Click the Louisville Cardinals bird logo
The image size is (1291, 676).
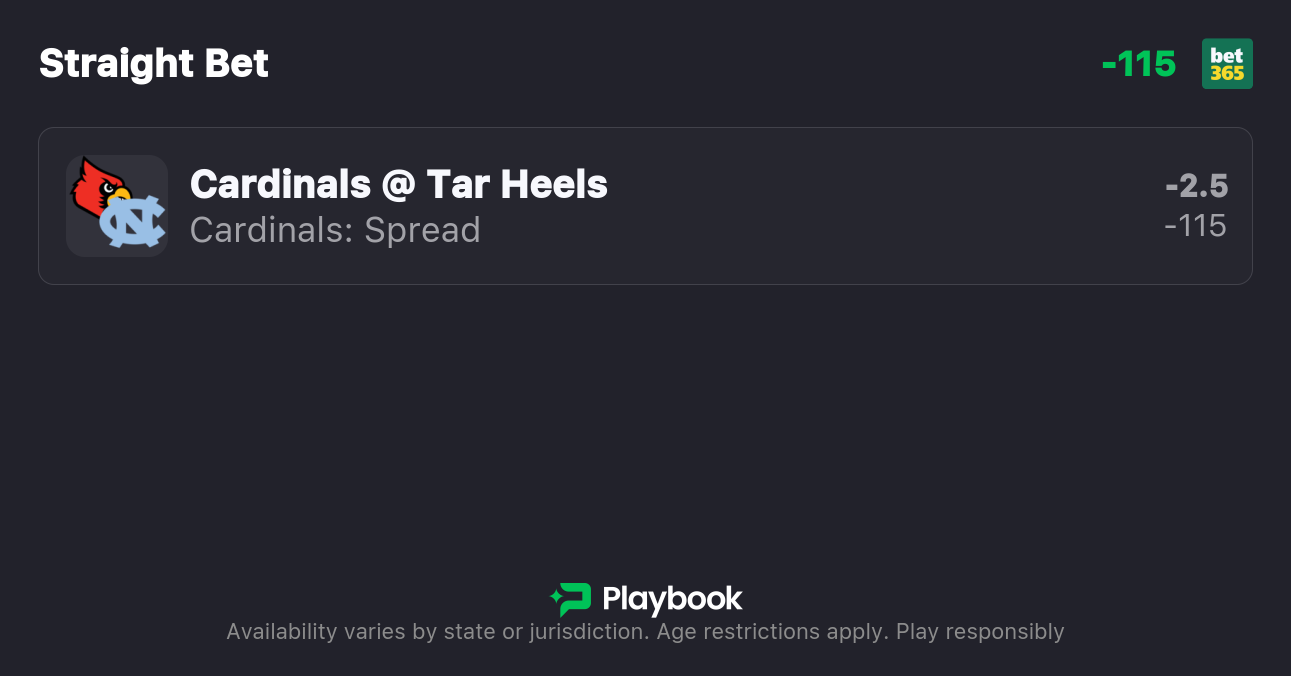tap(98, 186)
